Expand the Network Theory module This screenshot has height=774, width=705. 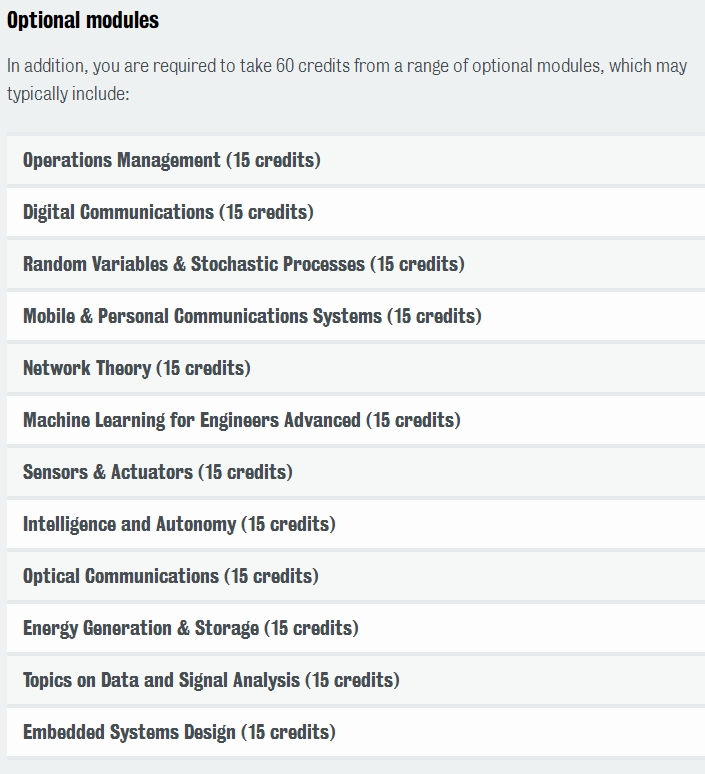click(356, 368)
